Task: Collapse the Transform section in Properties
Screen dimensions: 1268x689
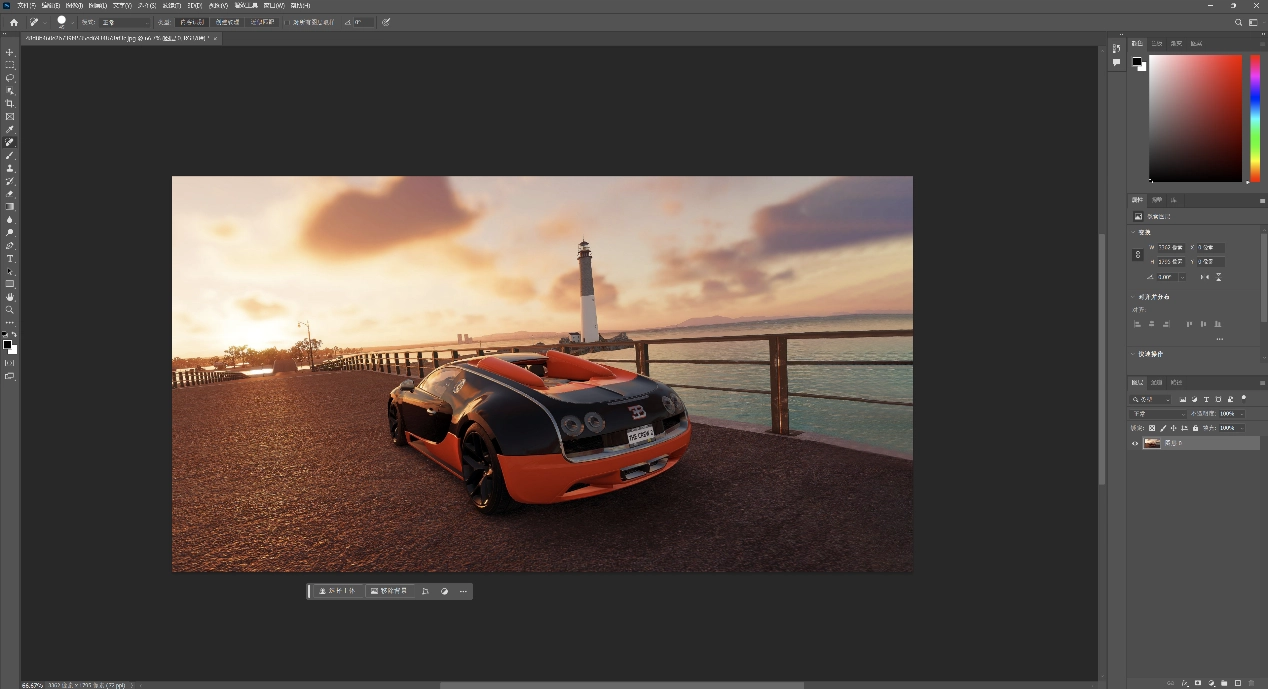Action: tap(1133, 232)
